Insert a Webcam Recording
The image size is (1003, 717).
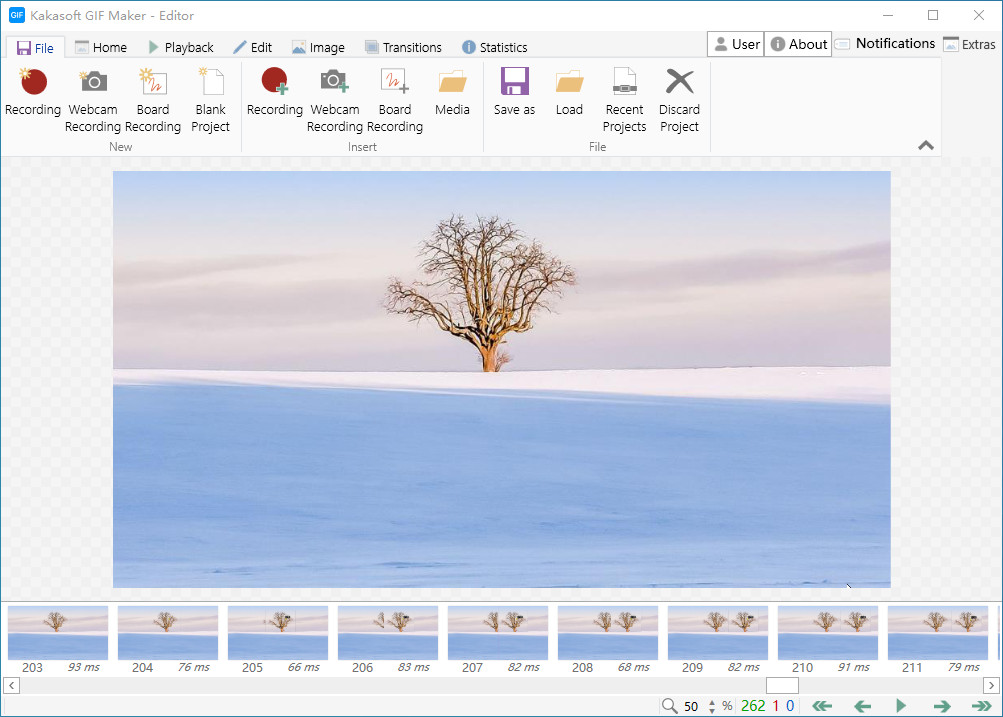tap(335, 100)
